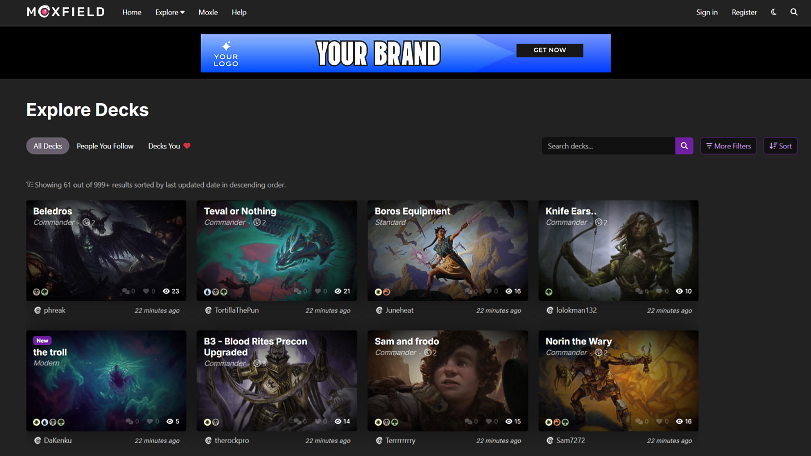Click comments icon on Teval or Nothing deck
Screen dimensions: 811x456
(297, 291)
